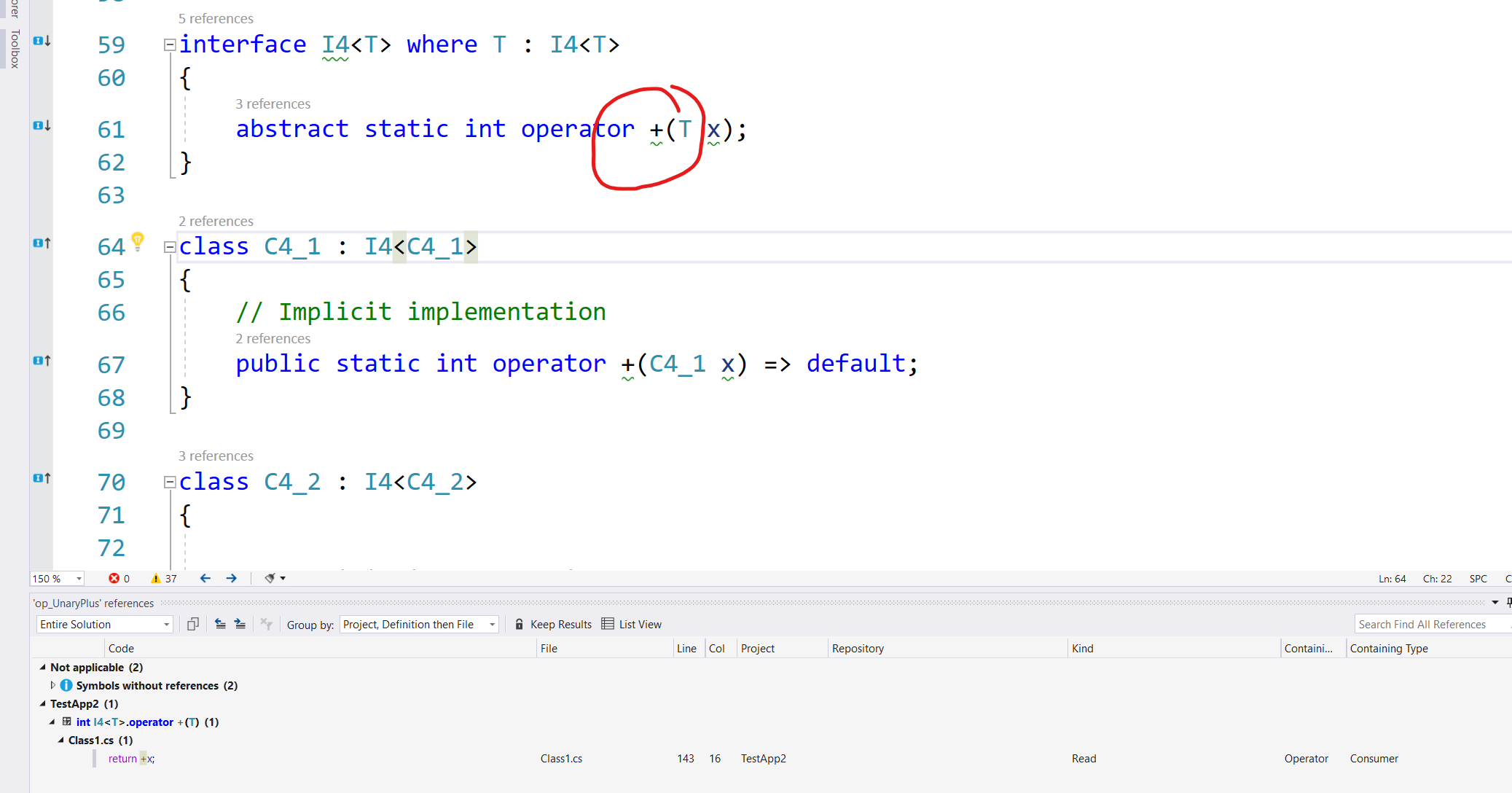Toggle List View mode
This screenshot has height=793, width=1512.
632,625
